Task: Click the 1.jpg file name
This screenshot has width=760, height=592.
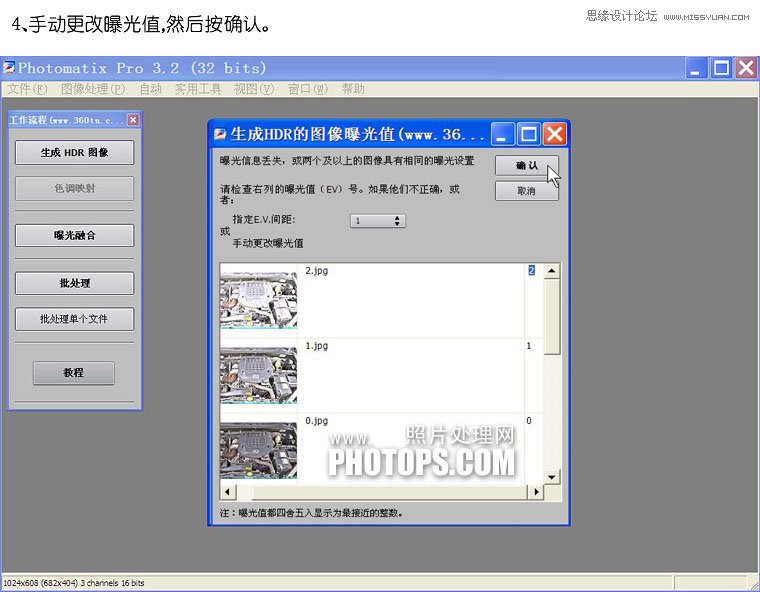Action: point(317,346)
